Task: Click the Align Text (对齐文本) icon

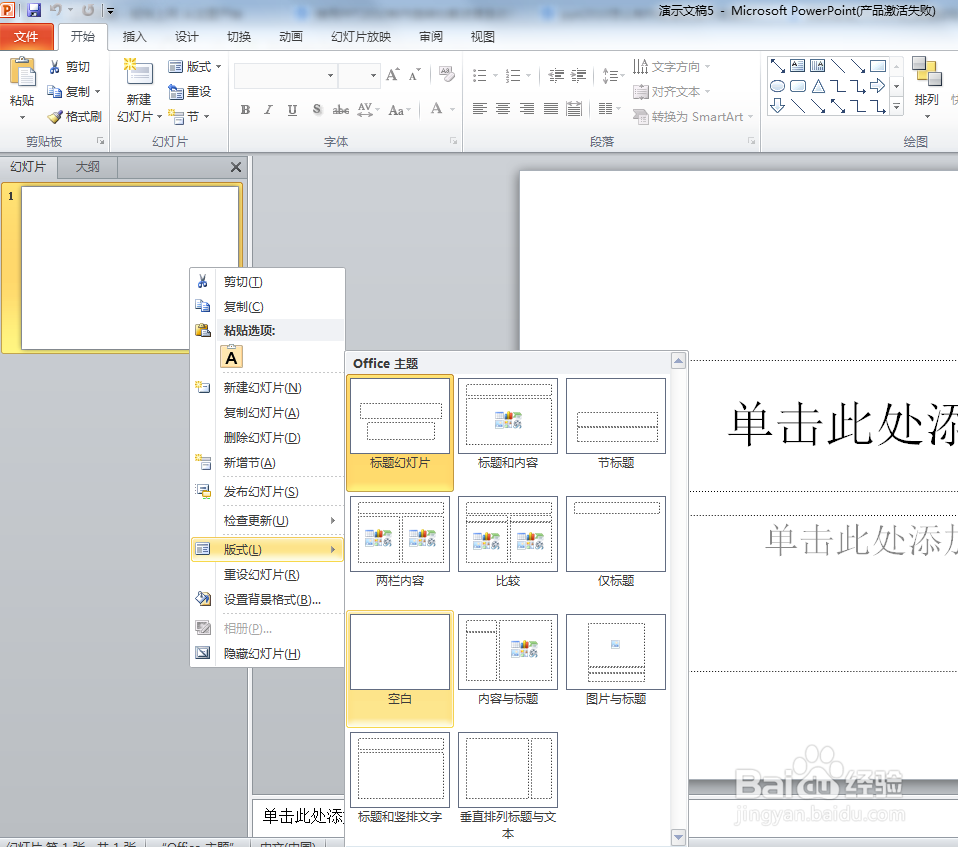Action: 640,92
